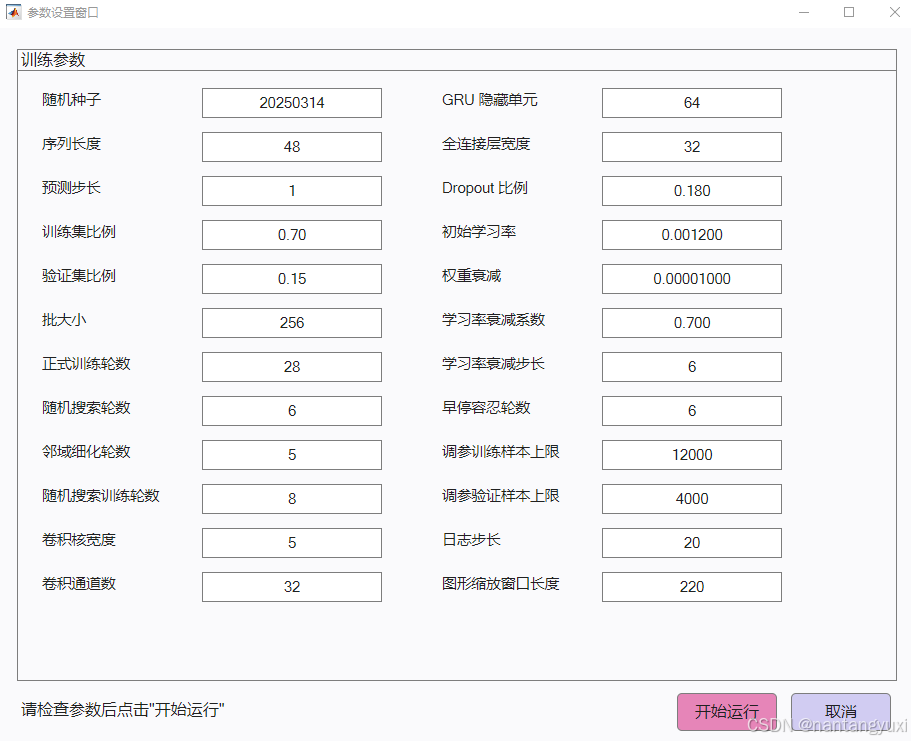
Task: Select the 卷积通道数 input field
Action: tap(292, 586)
